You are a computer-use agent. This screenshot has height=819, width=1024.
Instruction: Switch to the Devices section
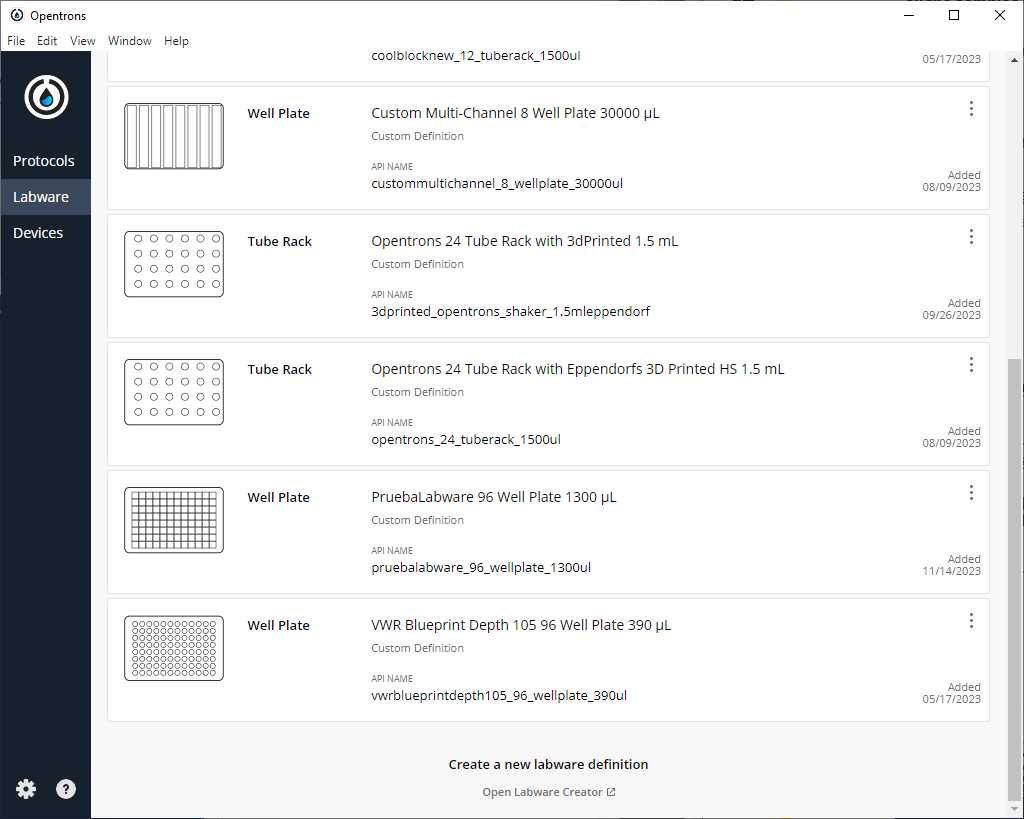[x=38, y=233]
